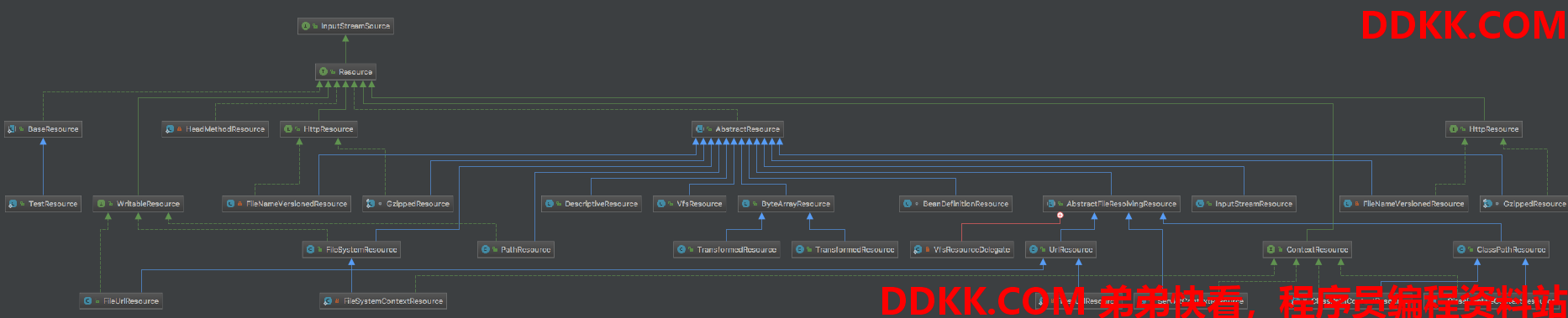
Task: Select the ByteArrayResource node
Action: [786, 204]
